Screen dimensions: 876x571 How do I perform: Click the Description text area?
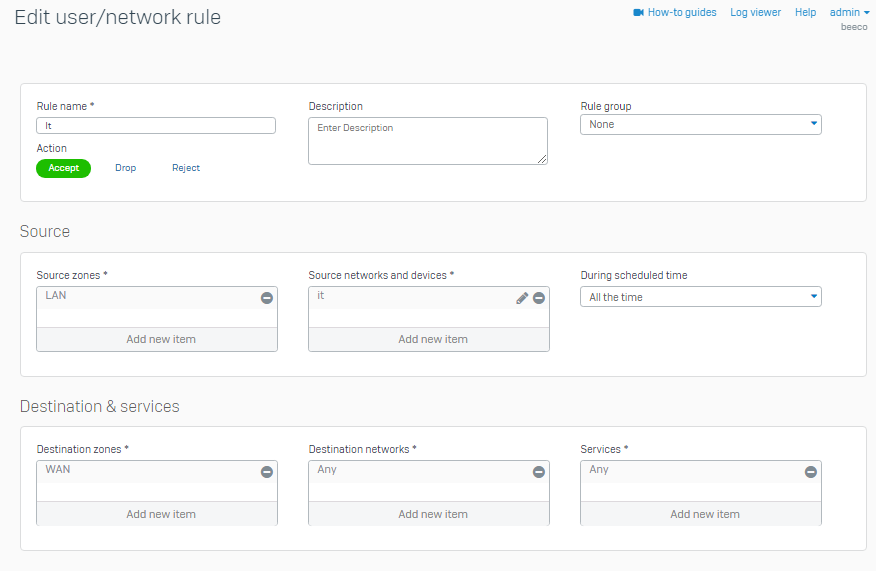coord(427,141)
